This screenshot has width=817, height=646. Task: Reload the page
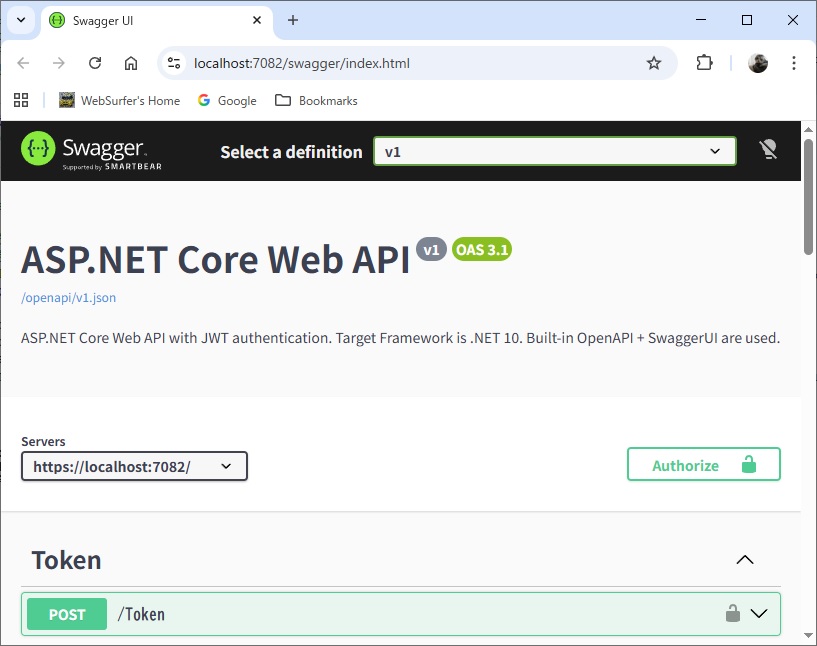tap(95, 63)
